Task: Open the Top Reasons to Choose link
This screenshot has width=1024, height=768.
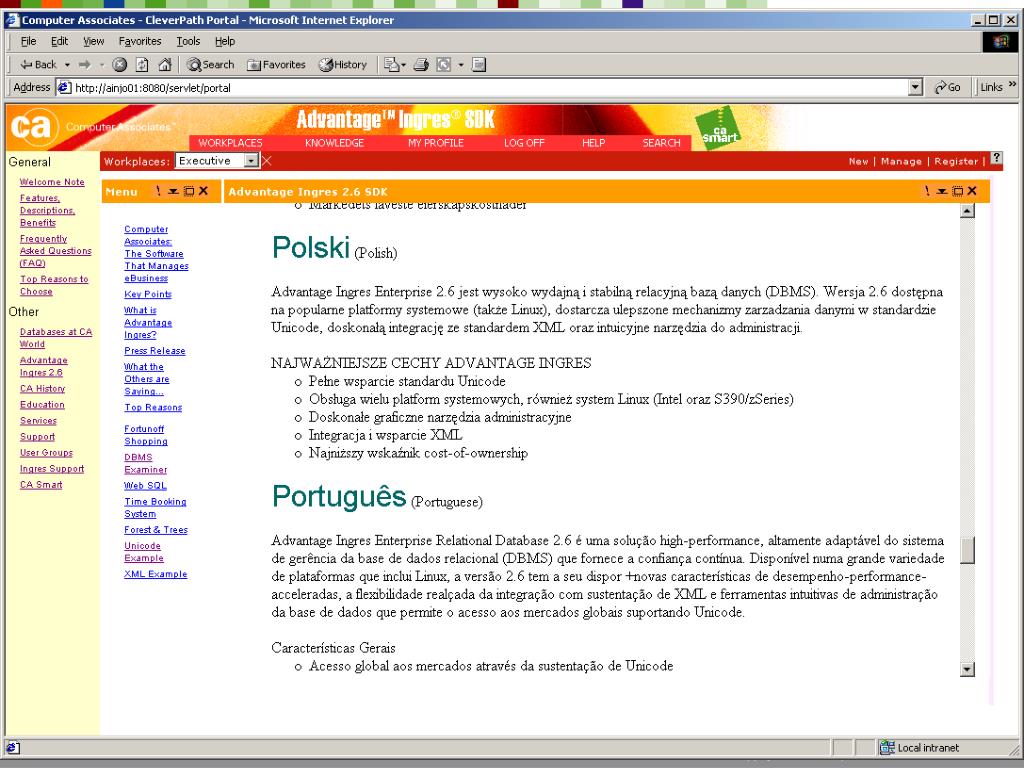Action: (54, 285)
